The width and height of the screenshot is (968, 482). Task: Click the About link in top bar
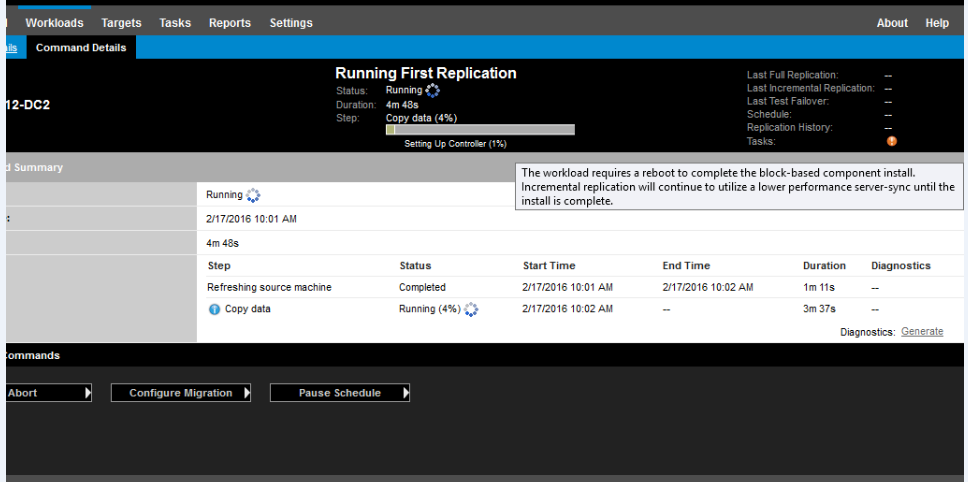pyautogui.click(x=892, y=23)
